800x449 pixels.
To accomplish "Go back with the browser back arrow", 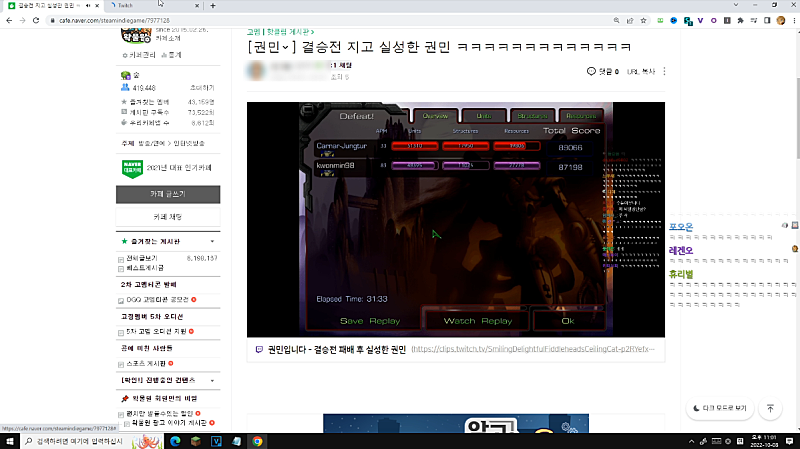I will (x=9, y=20).
